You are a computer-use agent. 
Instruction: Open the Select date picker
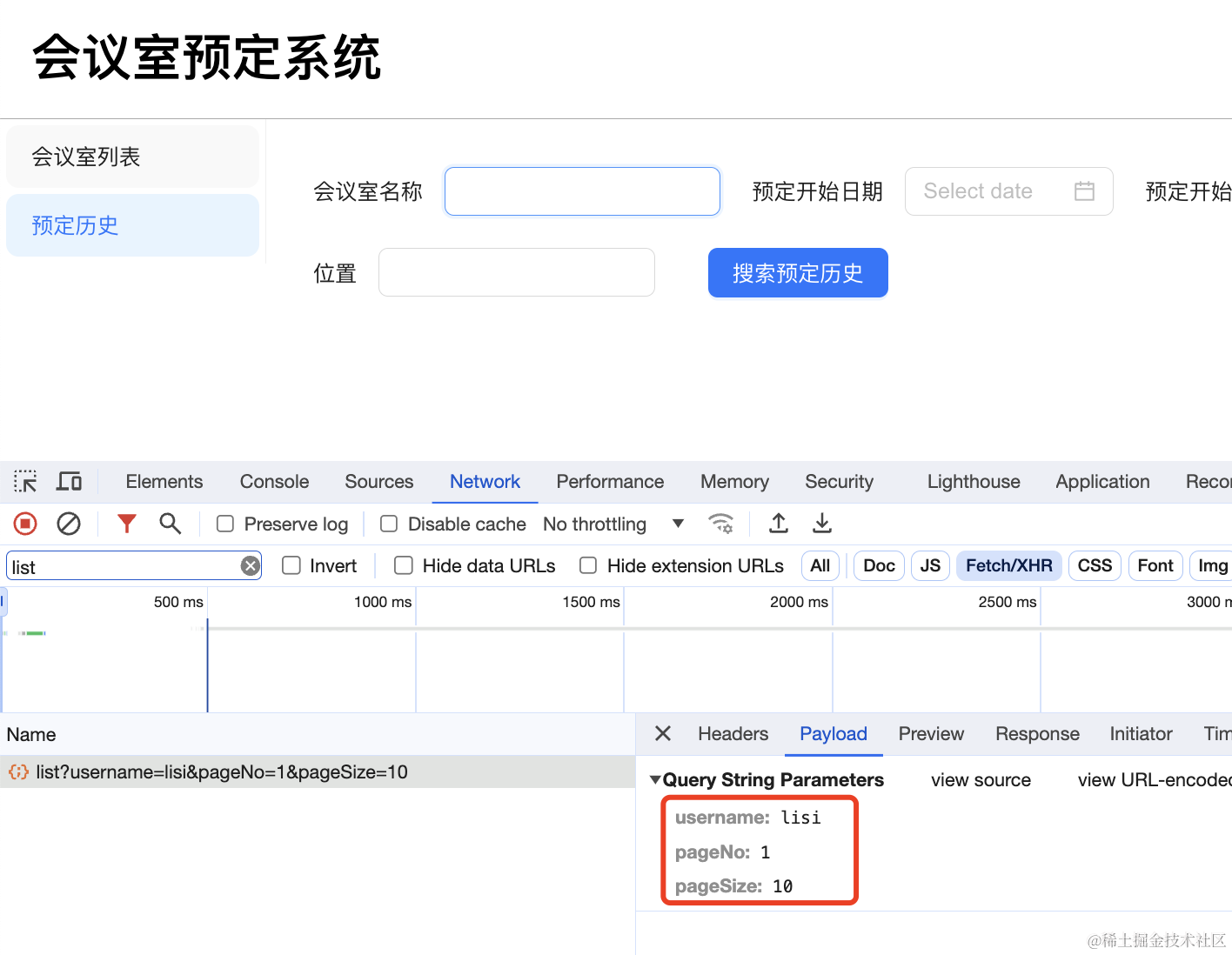point(1008,191)
